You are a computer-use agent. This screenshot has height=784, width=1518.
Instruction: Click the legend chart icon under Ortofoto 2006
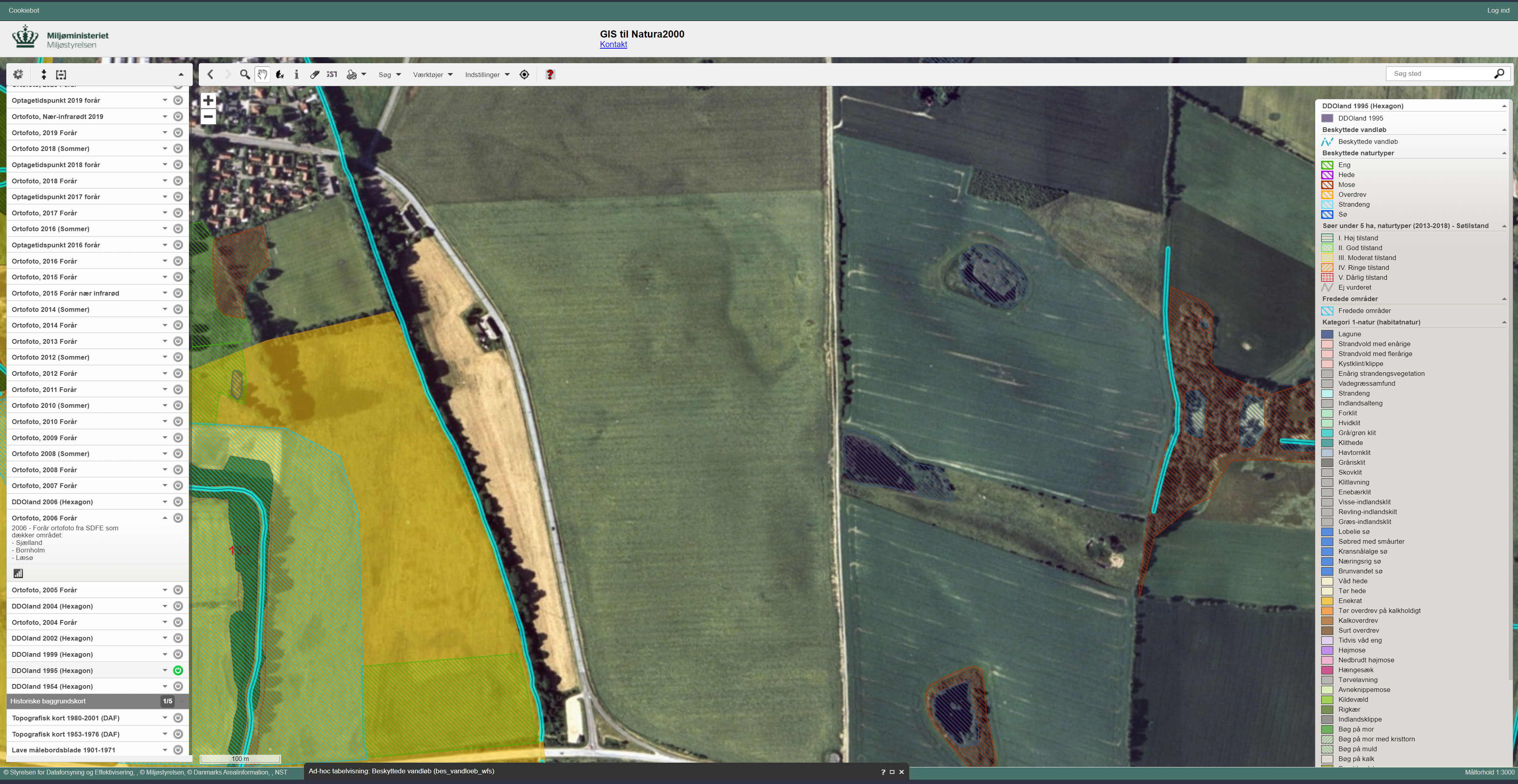[x=18, y=573]
